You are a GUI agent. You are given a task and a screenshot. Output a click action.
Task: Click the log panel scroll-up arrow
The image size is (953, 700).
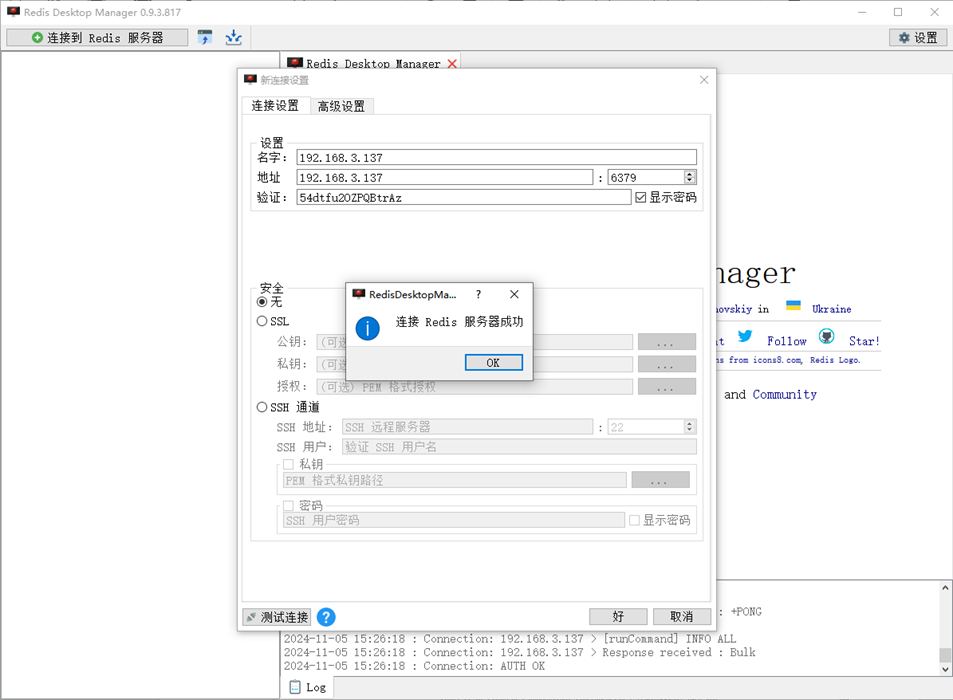pos(945,588)
